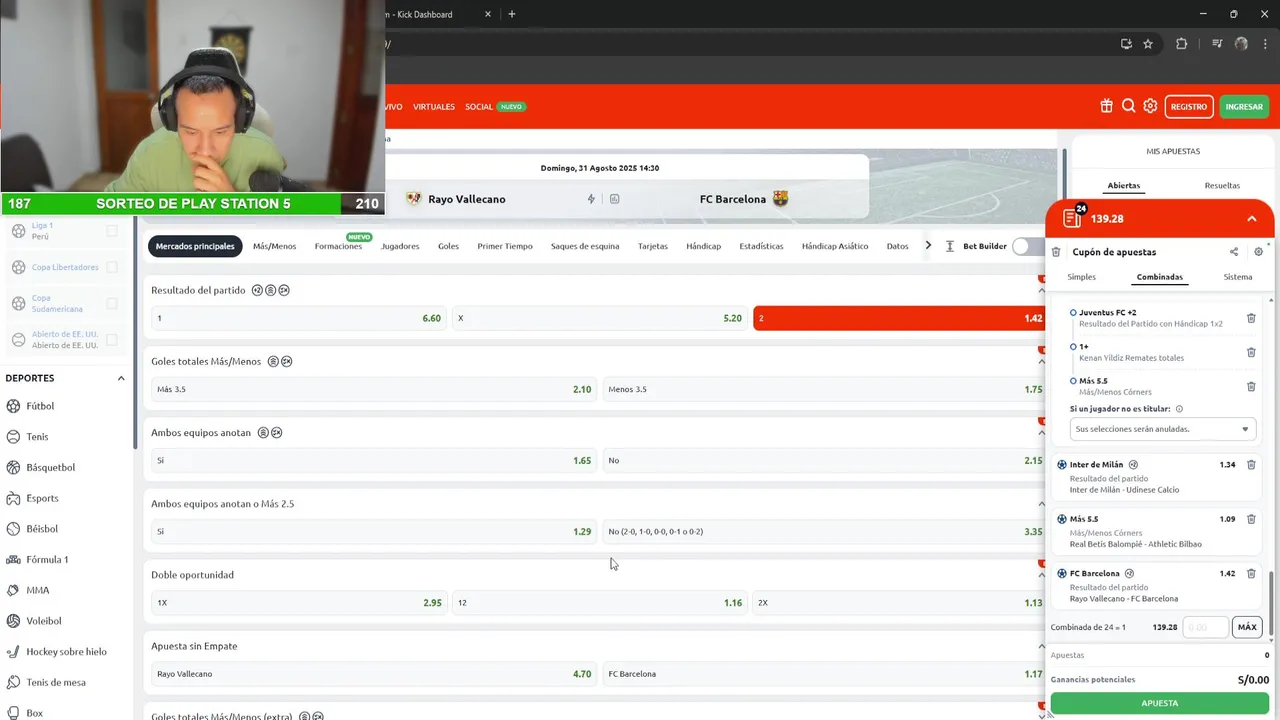The image size is (1280, 720).
Task: Click the Hockey sobre hielo icon
Action: [x=14, y=651]
